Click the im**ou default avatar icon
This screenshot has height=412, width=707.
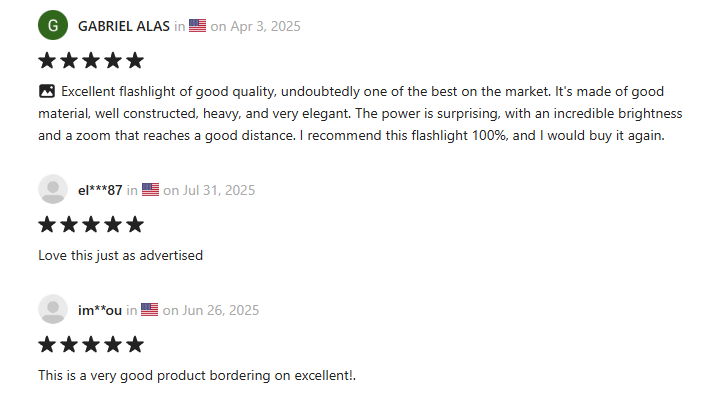coord(53,309)
